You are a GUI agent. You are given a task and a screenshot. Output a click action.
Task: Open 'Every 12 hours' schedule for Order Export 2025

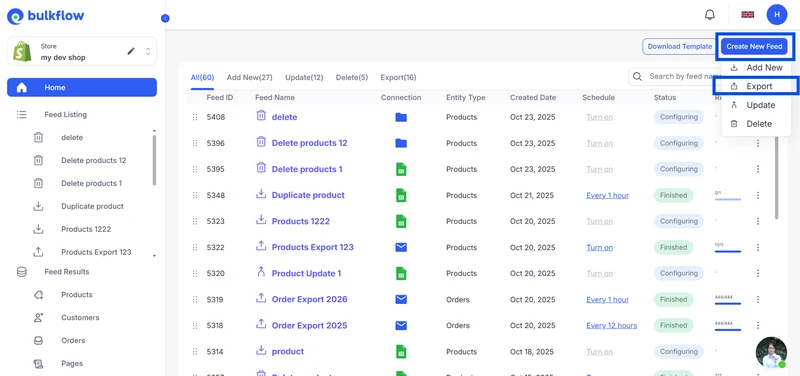pyautogui.click(x=611, y=325)
